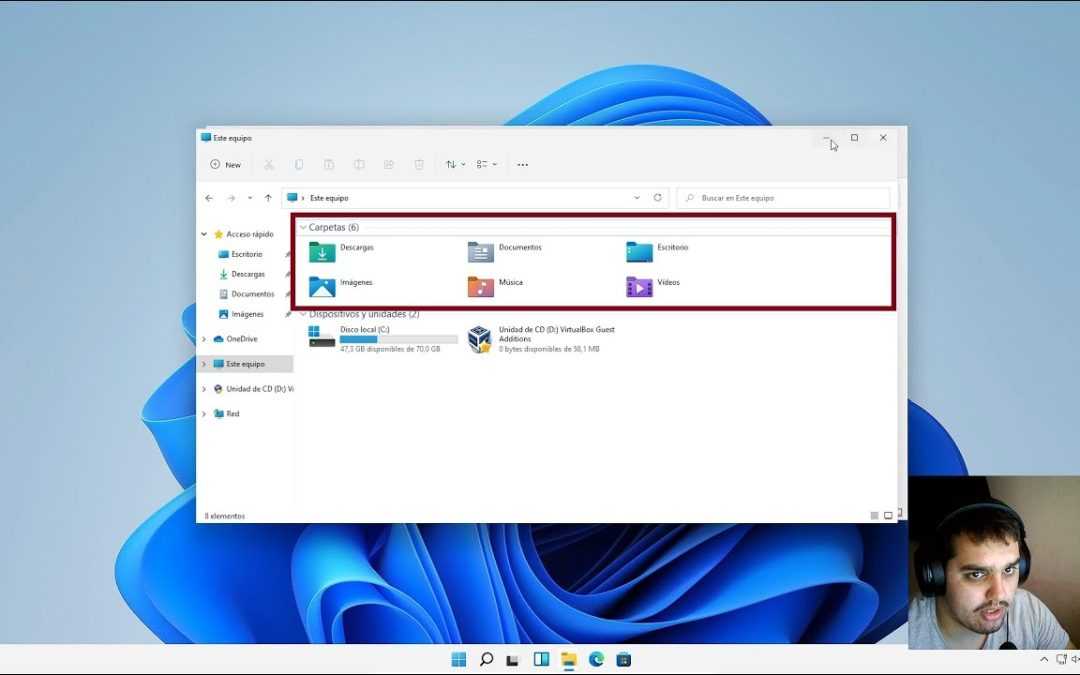Open Task View from the taskbar
The height and width of the screenshot is (675, 1080).
click(513, 660)
